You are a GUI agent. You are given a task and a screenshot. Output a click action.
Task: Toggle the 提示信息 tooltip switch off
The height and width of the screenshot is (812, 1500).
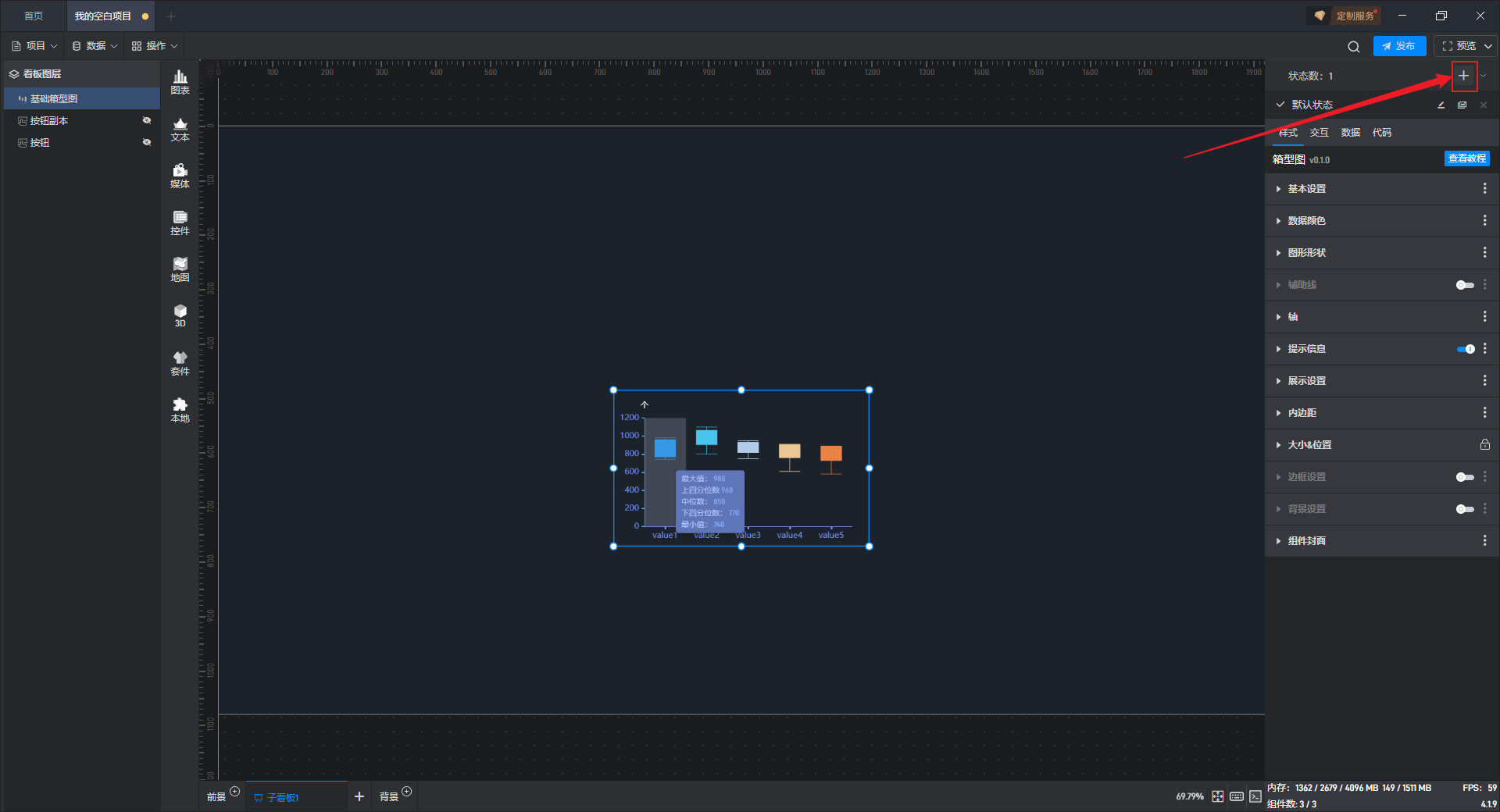click(x=1465, y=349)
